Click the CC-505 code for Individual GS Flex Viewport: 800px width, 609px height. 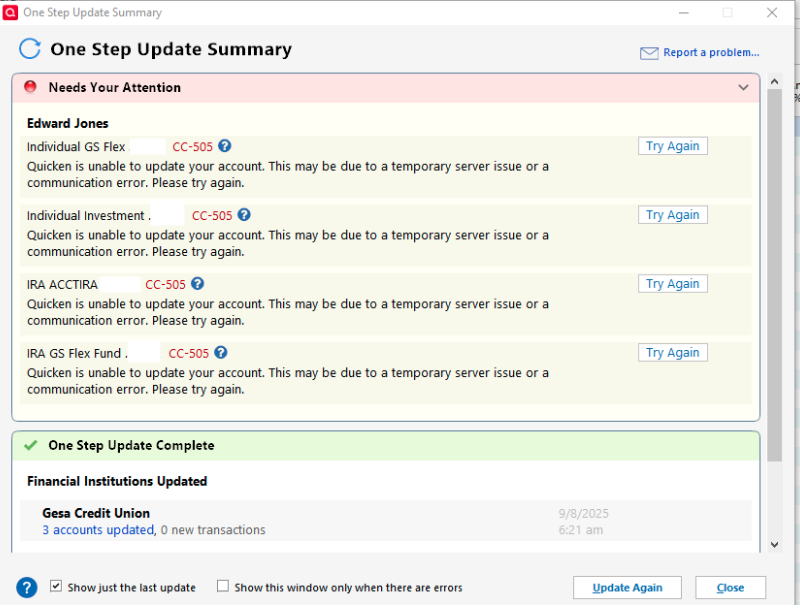[192, 147]
